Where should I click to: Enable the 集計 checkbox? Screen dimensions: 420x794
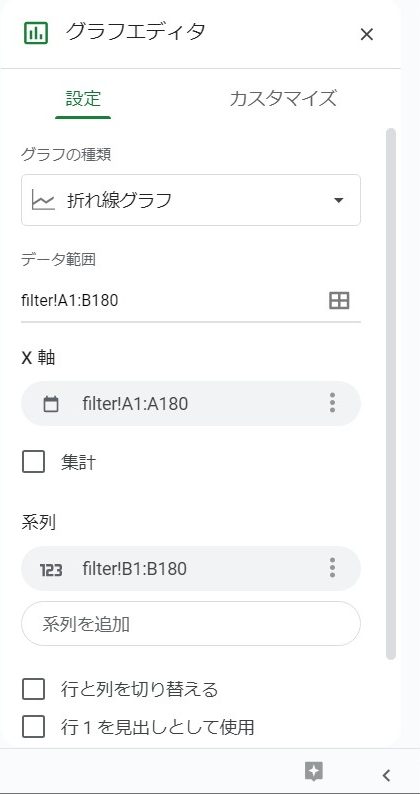(x=33, y=462)
